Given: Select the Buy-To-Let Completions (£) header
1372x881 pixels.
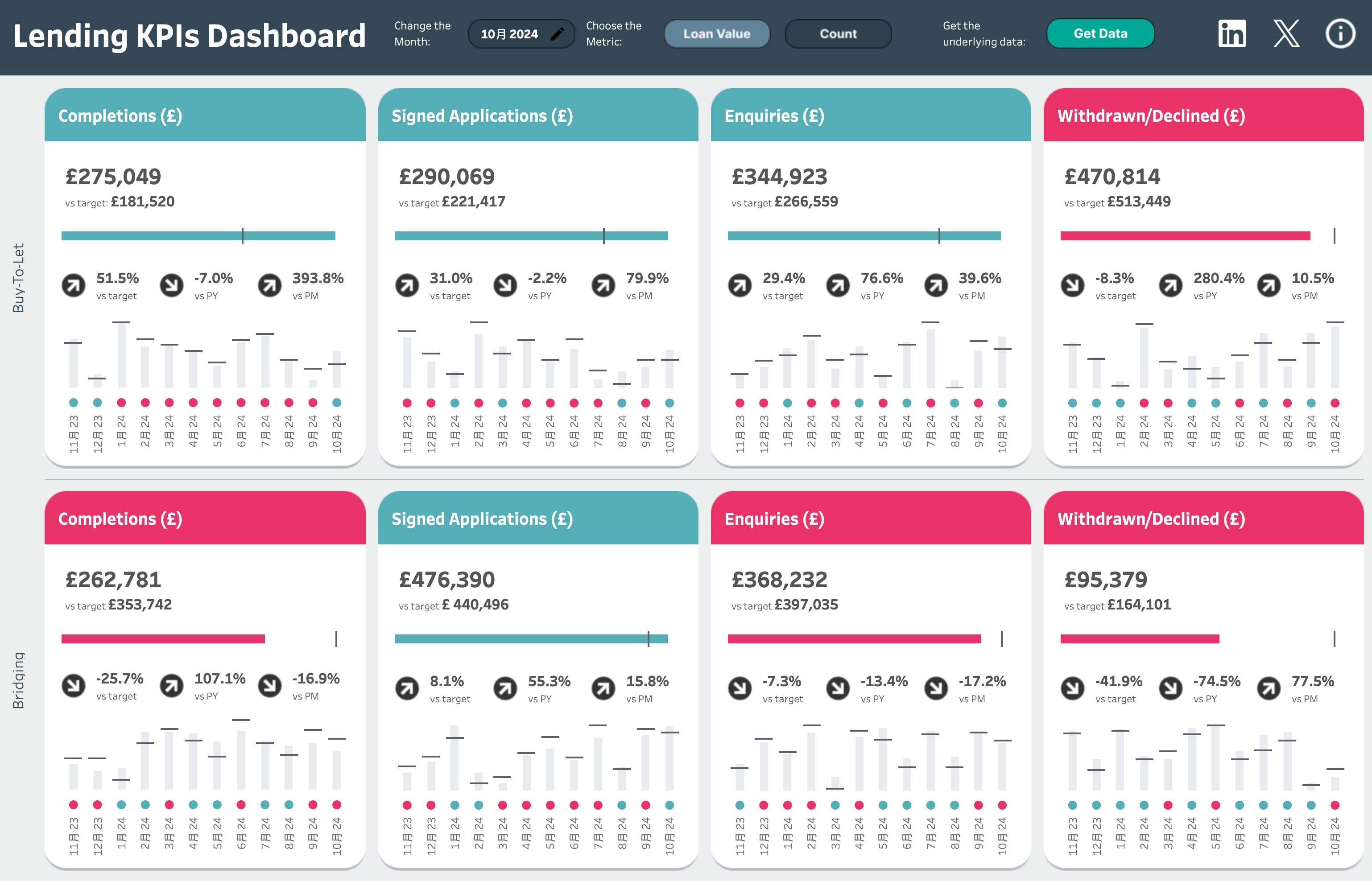Looking at the screenshot, I should click(x=205, y=115).
